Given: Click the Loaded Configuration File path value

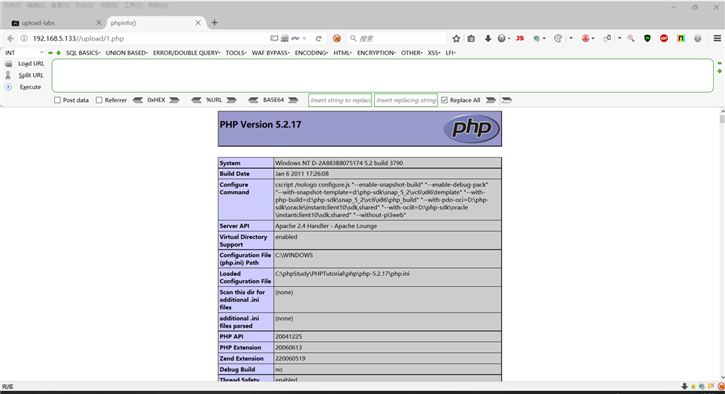Looking at the screenshot, I should coord(342,274).
